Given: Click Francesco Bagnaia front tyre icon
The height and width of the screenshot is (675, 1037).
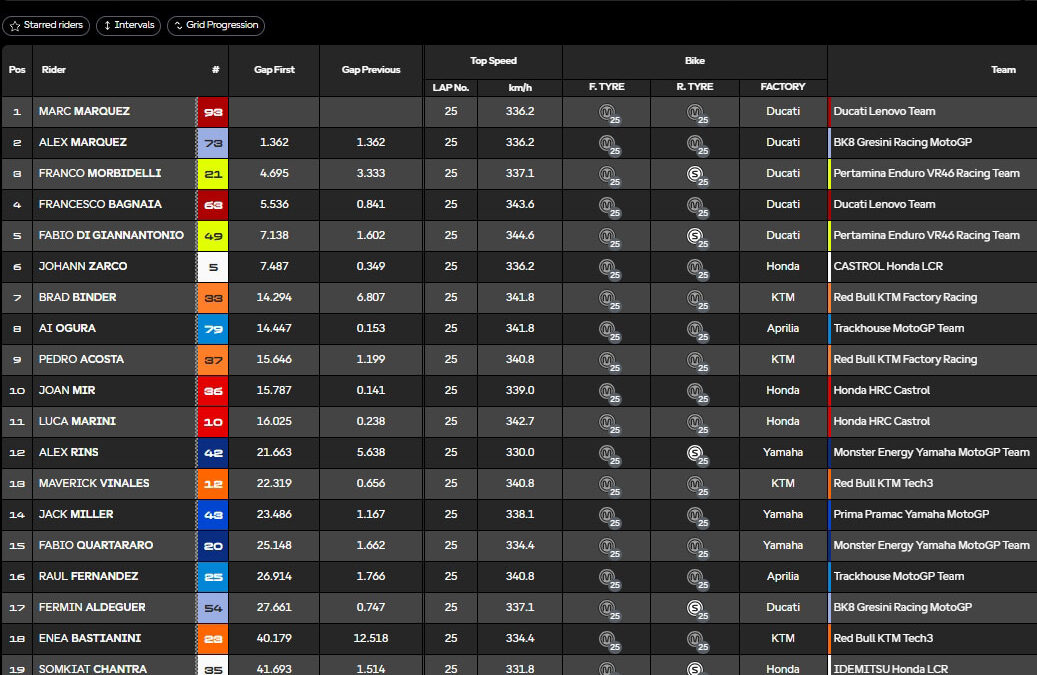Looking at the screenshot, I should tap(608, 206).
